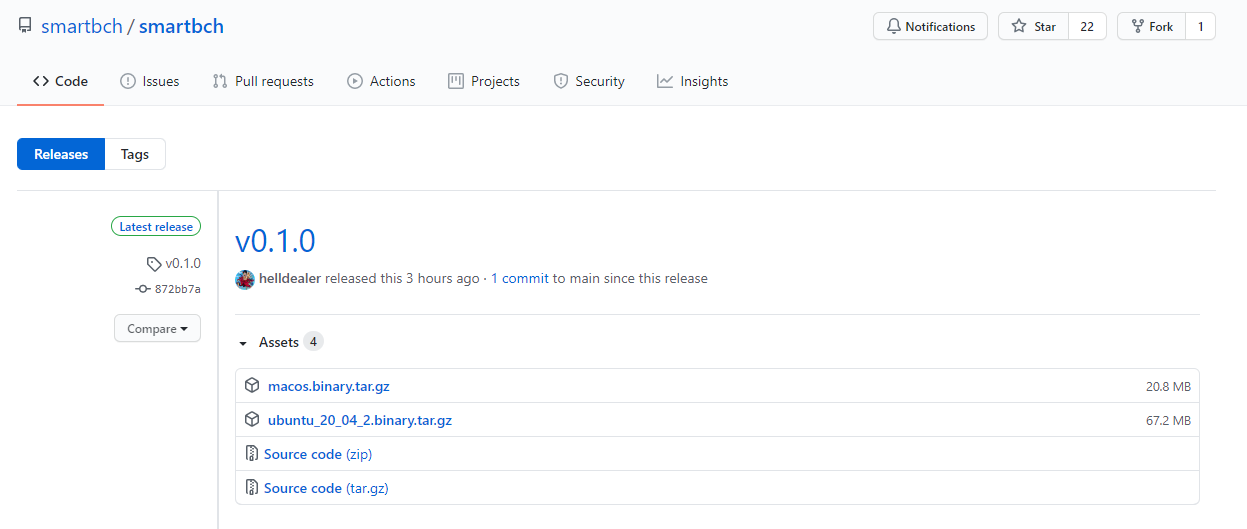1247x529 pixels.
Task: Open the Insights tab
Action: point(692,81)
